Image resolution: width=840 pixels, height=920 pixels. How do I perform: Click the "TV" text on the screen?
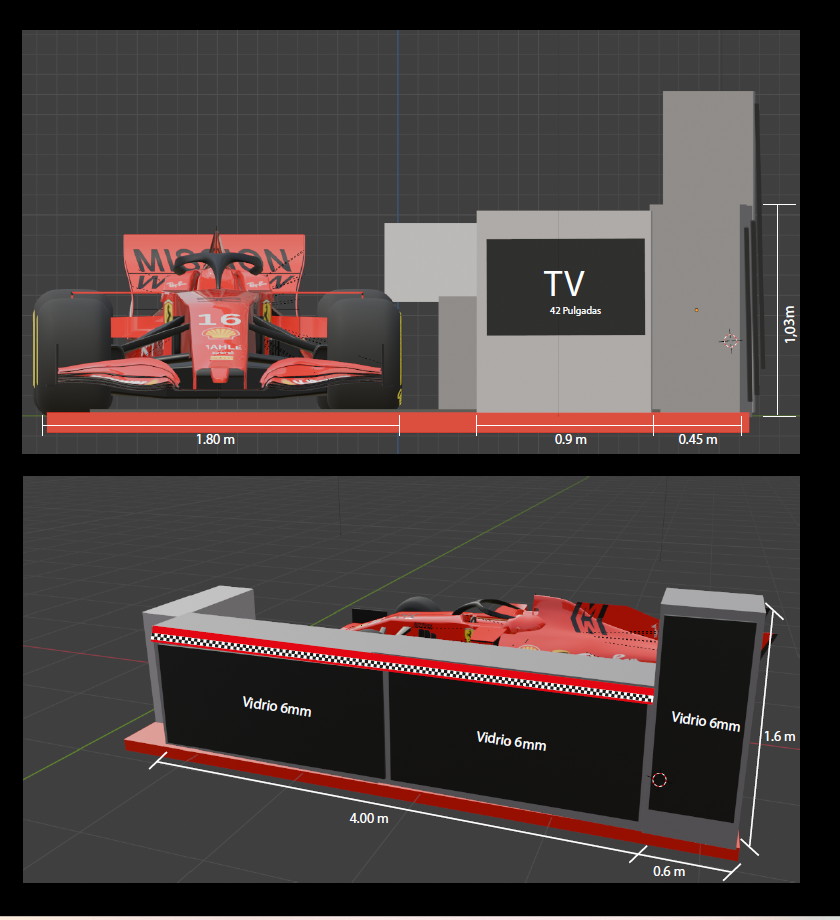pyautogui.click(x=564, y=284)
